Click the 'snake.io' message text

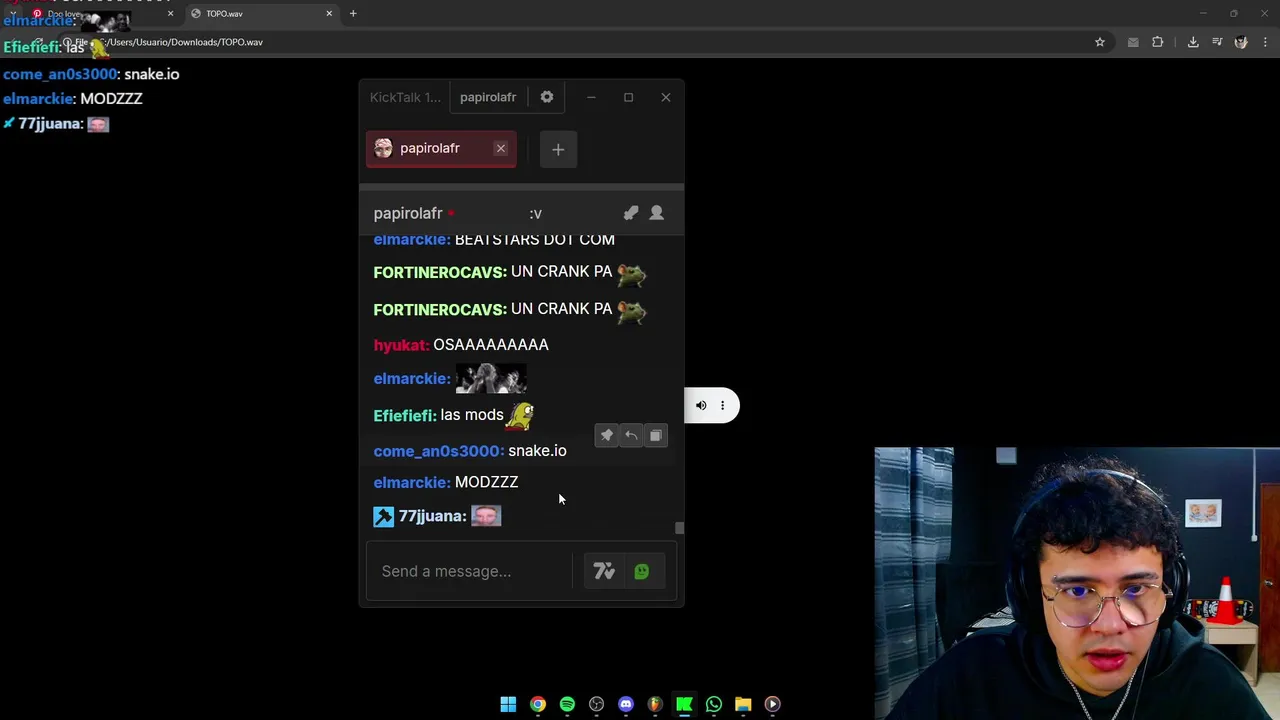pyautogui.click(x=537, y=451)
